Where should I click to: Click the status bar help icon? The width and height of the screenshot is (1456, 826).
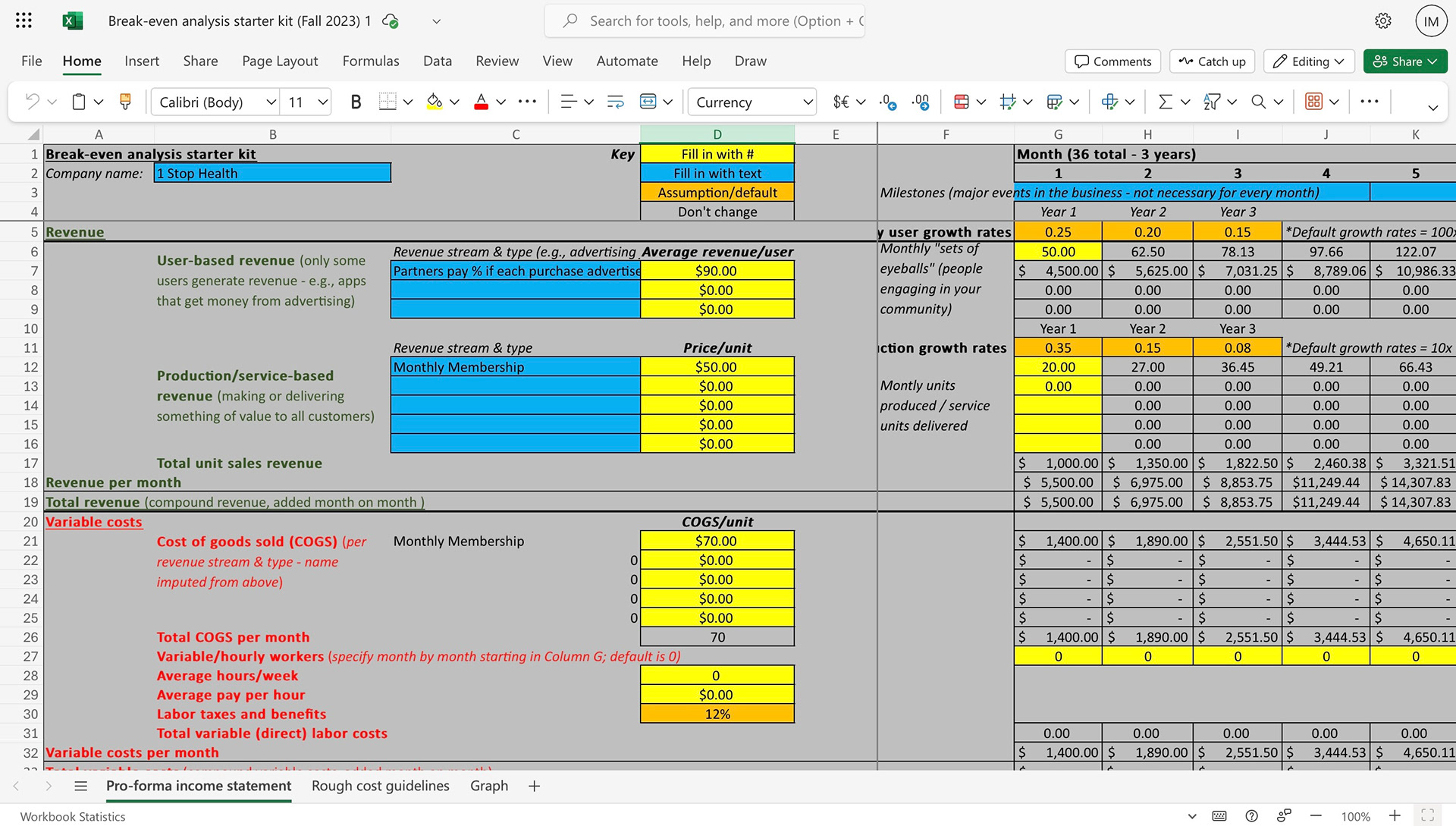[x=1252, y=816]
